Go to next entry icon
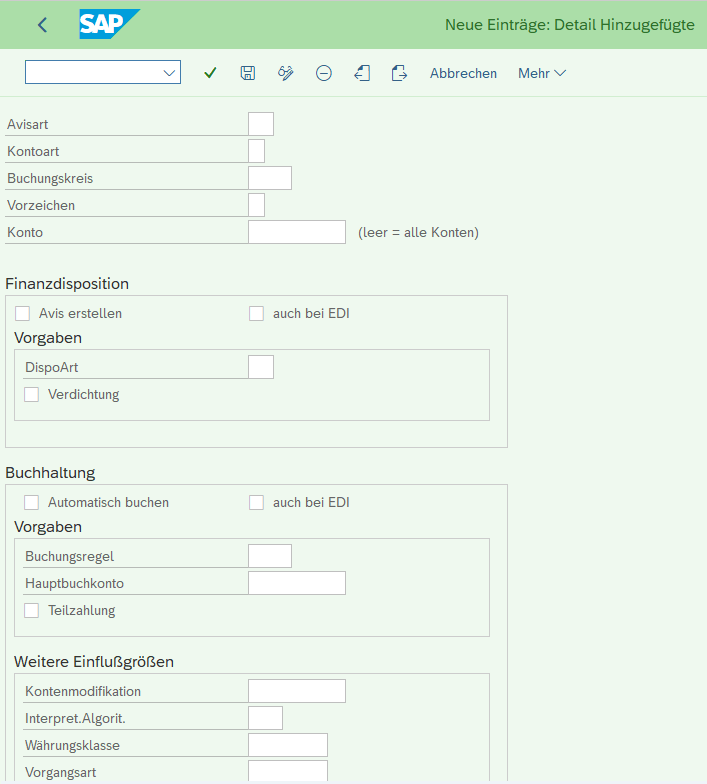The width and height of the screenshot is (707, 784). (x=399, y=73)
